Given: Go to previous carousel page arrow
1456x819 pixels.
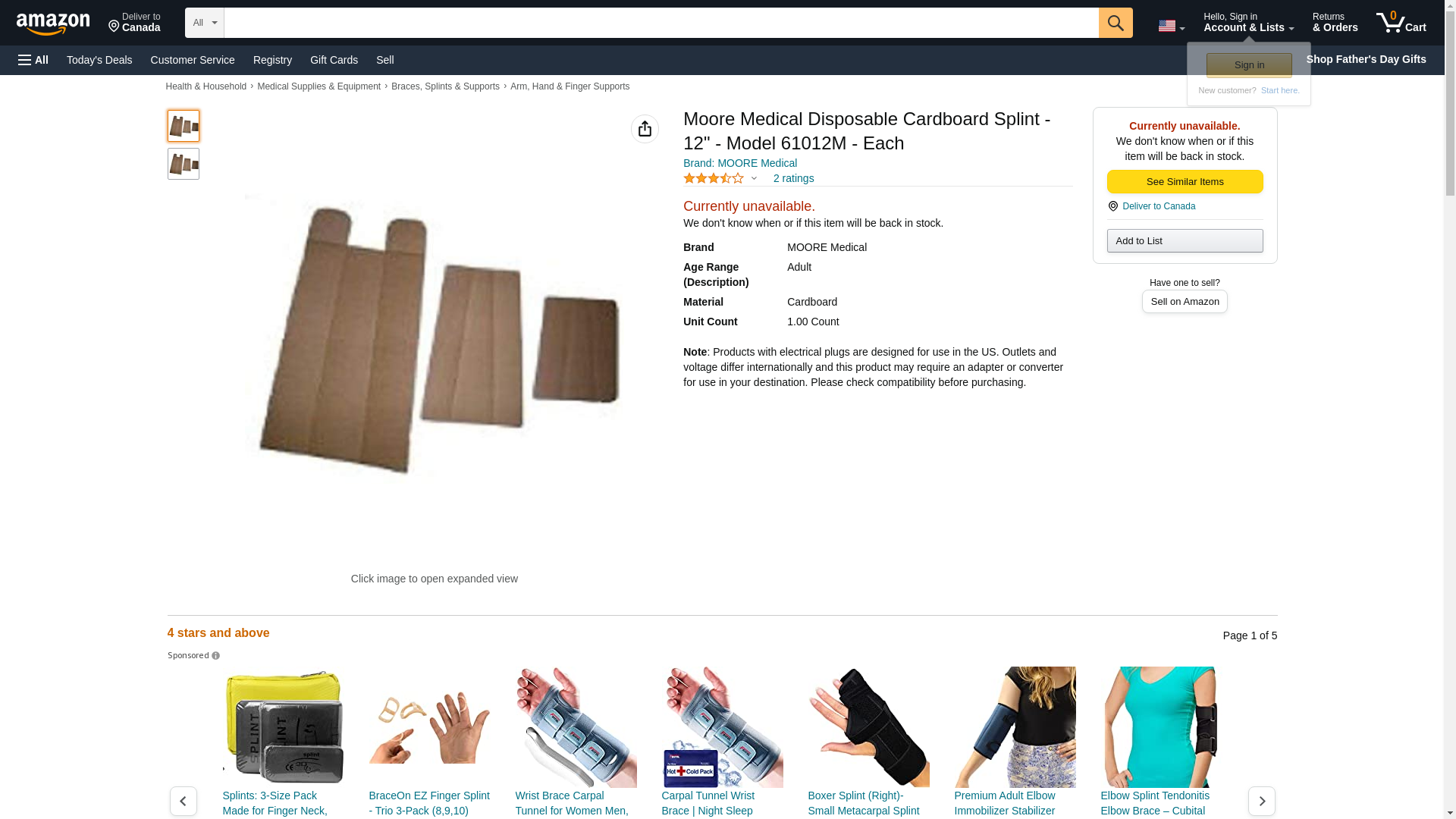Looking at the screenshot, I should pos(183,801).
